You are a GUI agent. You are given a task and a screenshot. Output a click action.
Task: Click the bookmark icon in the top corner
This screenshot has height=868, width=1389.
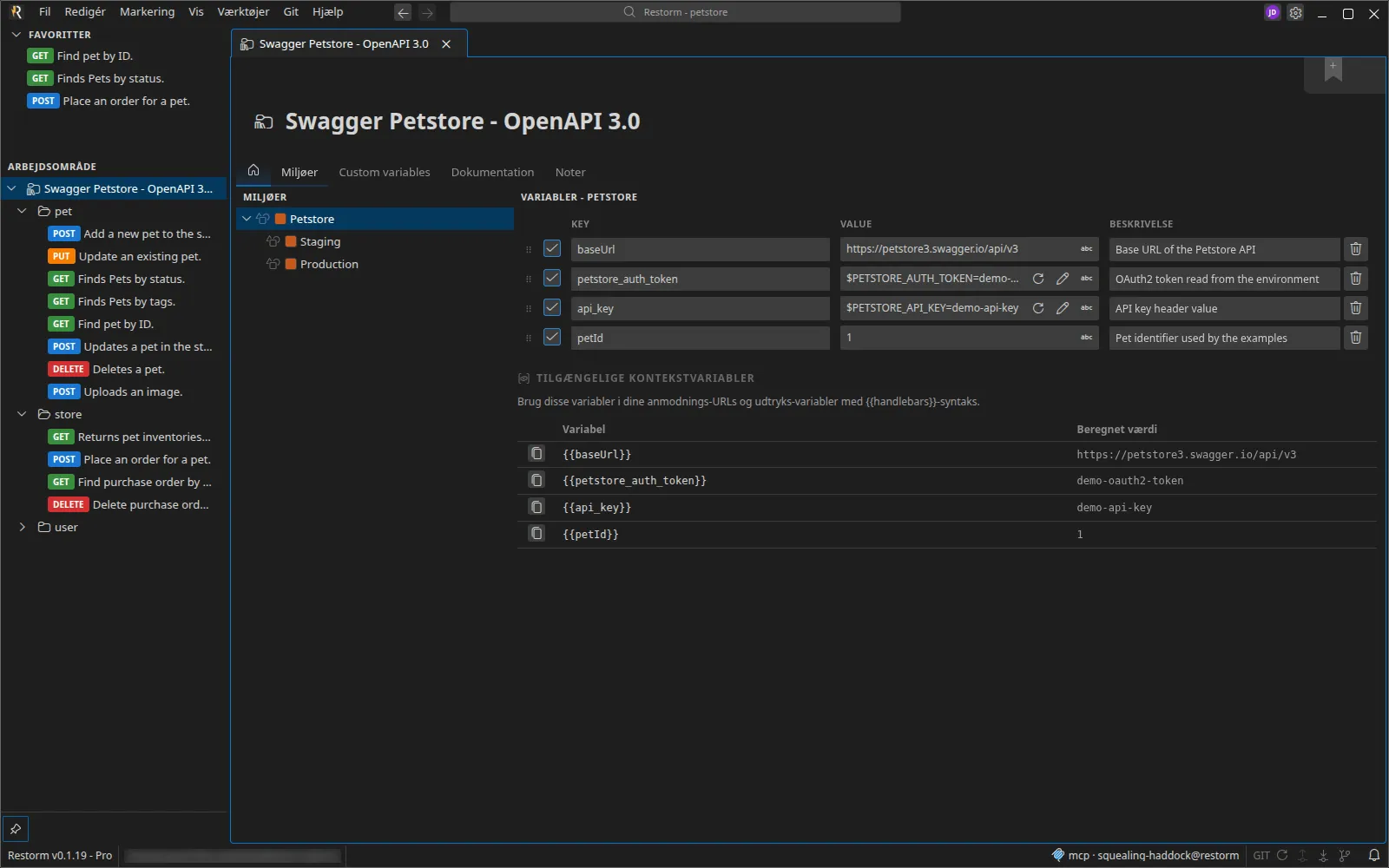(x=1333, y=69)
